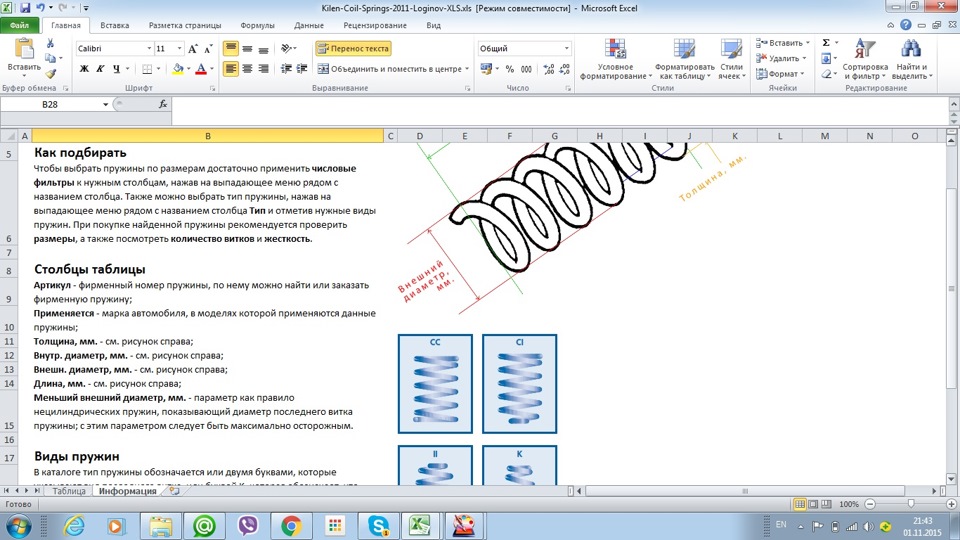Open Стили ячеек gallery
This screenshot has height=540, width=960.
[731, 59]
